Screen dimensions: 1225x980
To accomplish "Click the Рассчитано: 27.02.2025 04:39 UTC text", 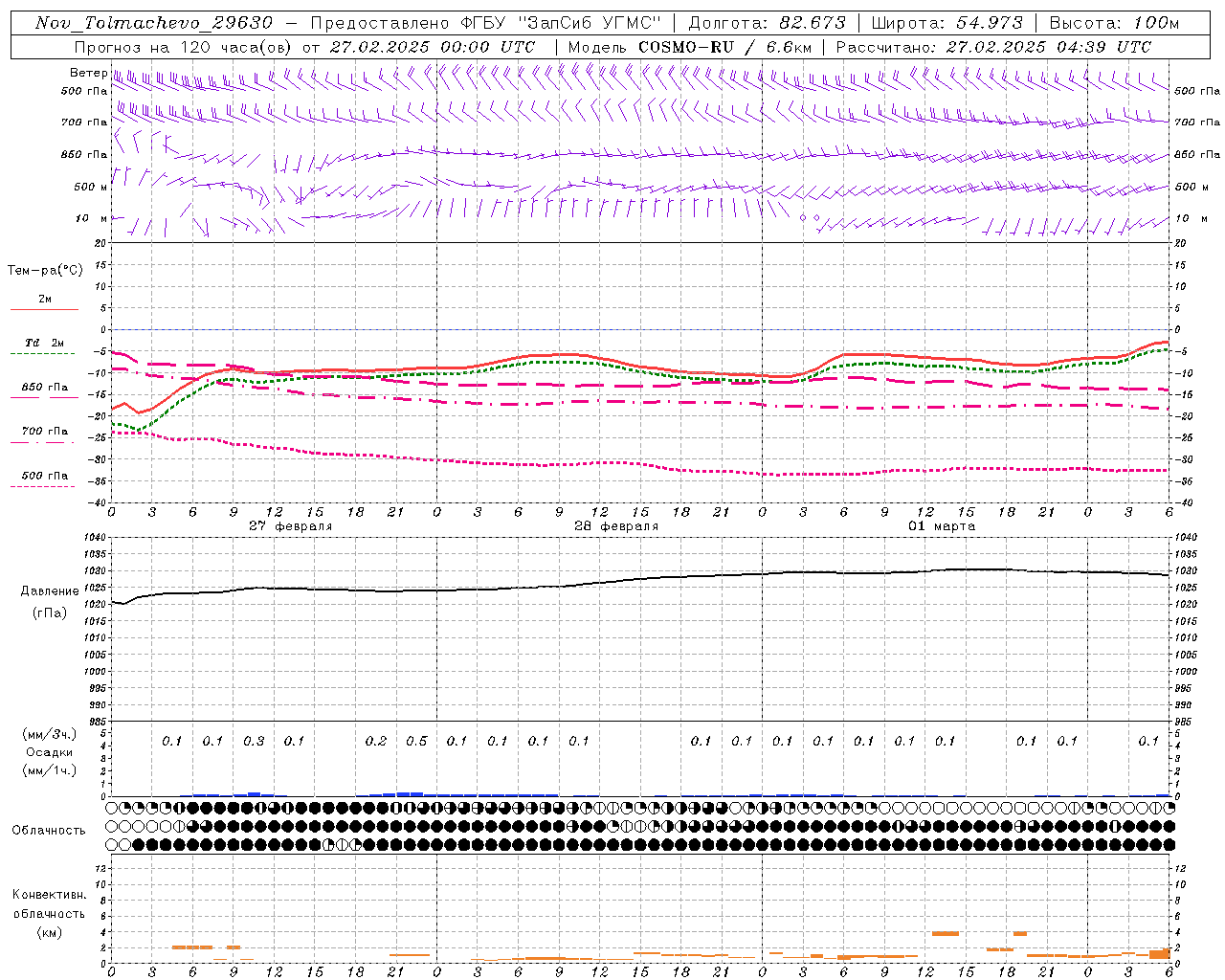I will click(x=993, y=47).
